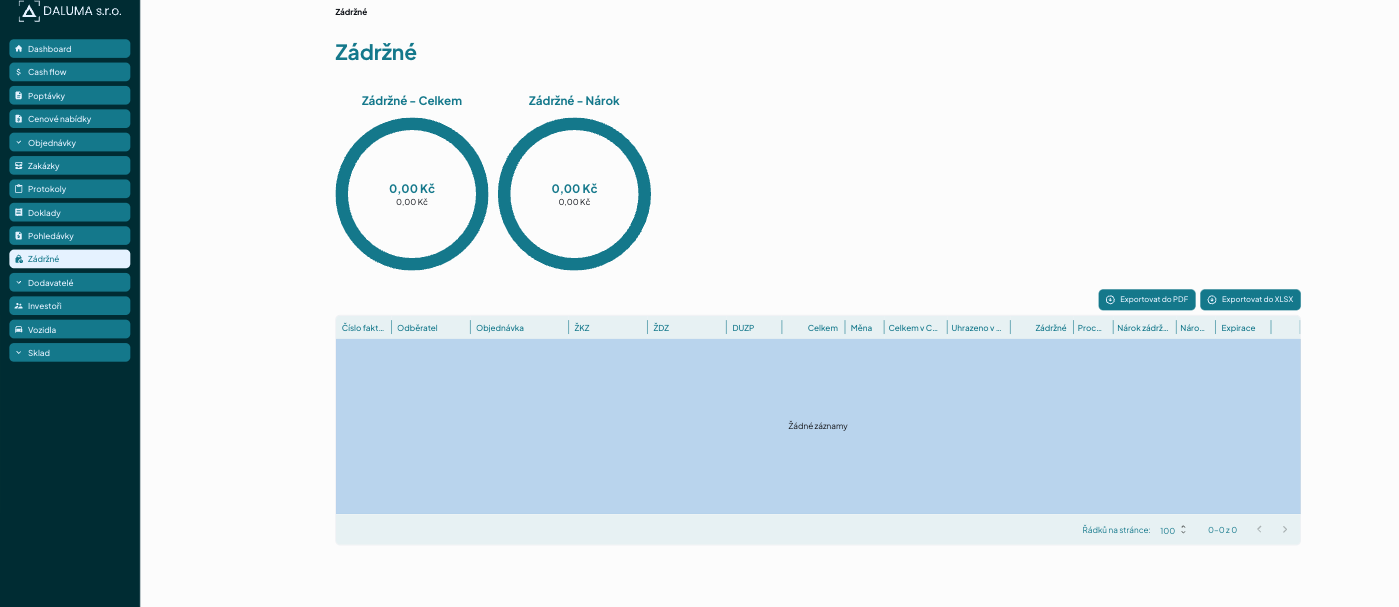The height and width of the screenshot is (607, 1399).
Task: Open Poptávky document icon in sidebar
Action: click(19, 96)
